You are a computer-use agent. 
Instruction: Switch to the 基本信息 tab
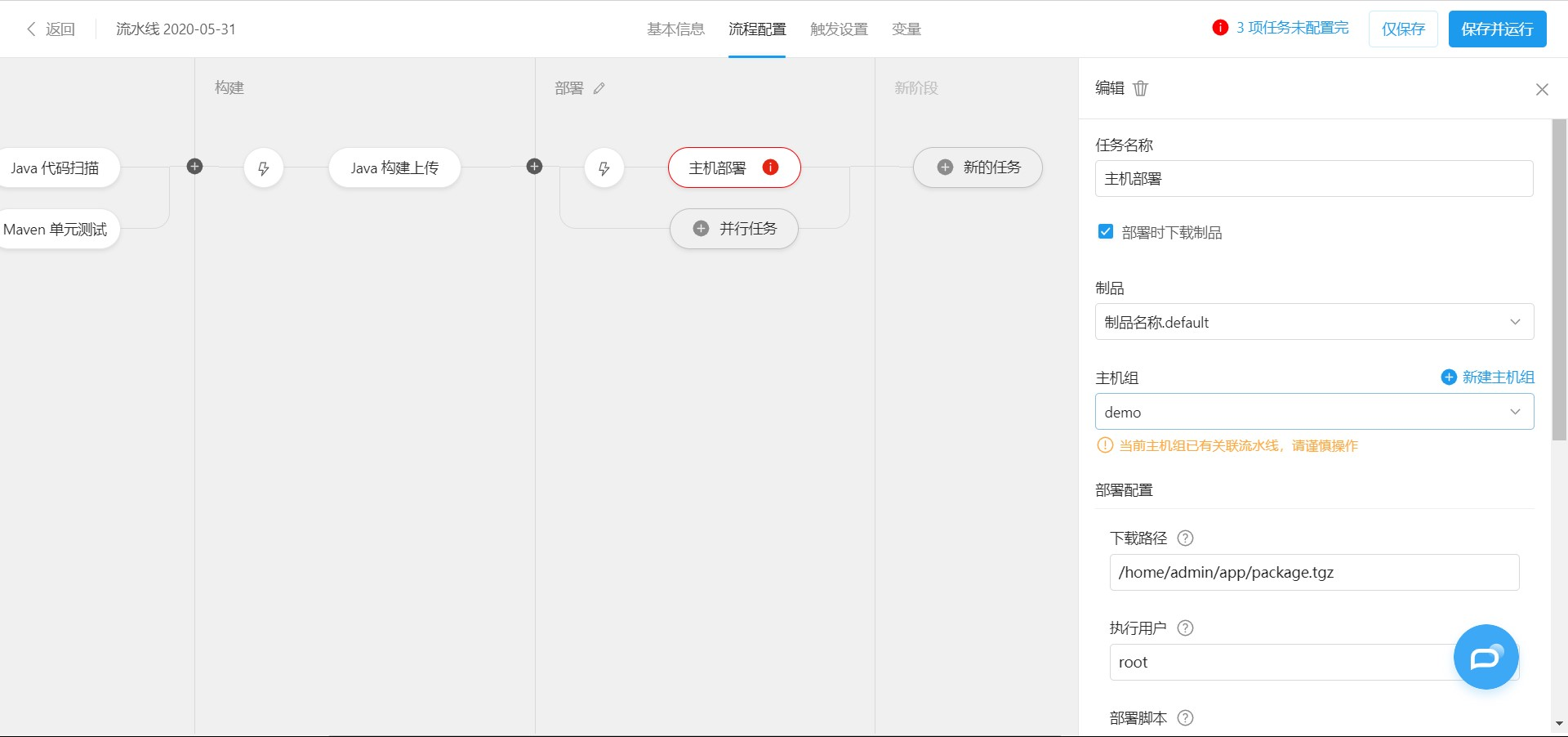[675, 29]
